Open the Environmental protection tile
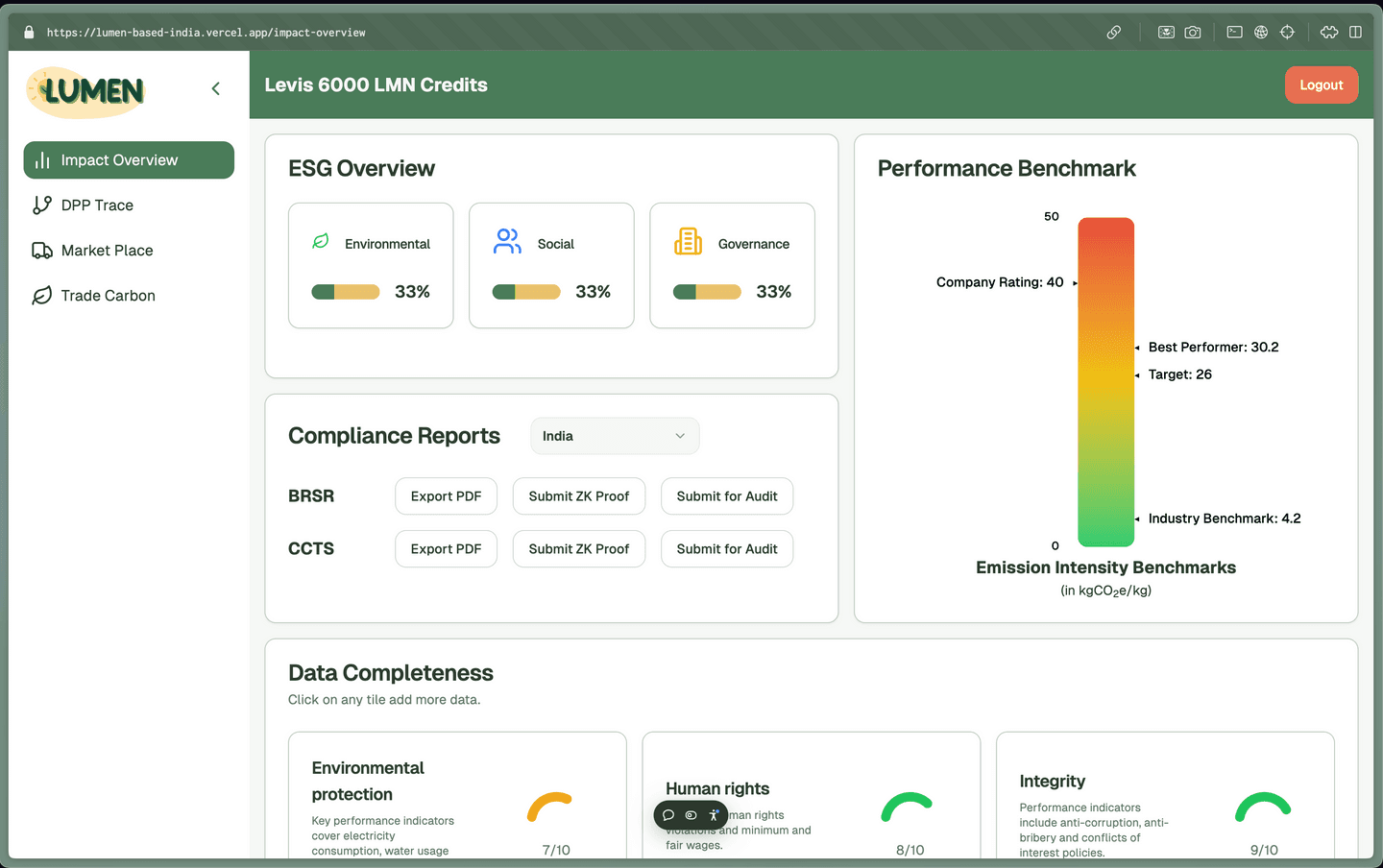The image size is (1383, 868). click(x=457, y=796)
